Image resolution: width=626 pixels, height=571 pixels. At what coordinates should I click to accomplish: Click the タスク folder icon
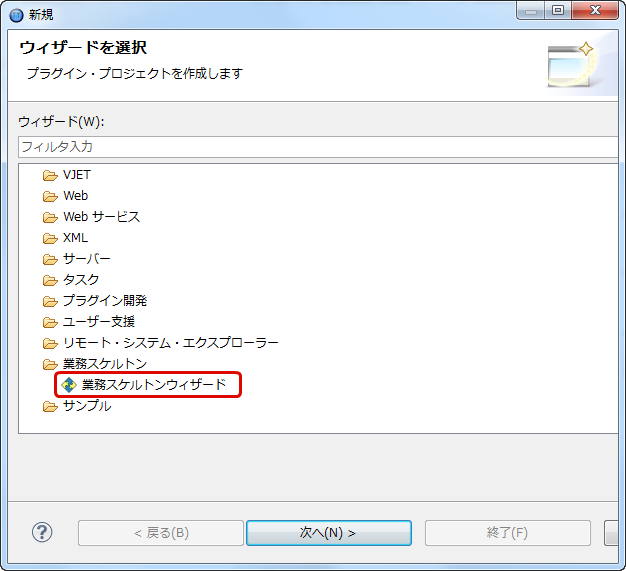pos(50,280)
